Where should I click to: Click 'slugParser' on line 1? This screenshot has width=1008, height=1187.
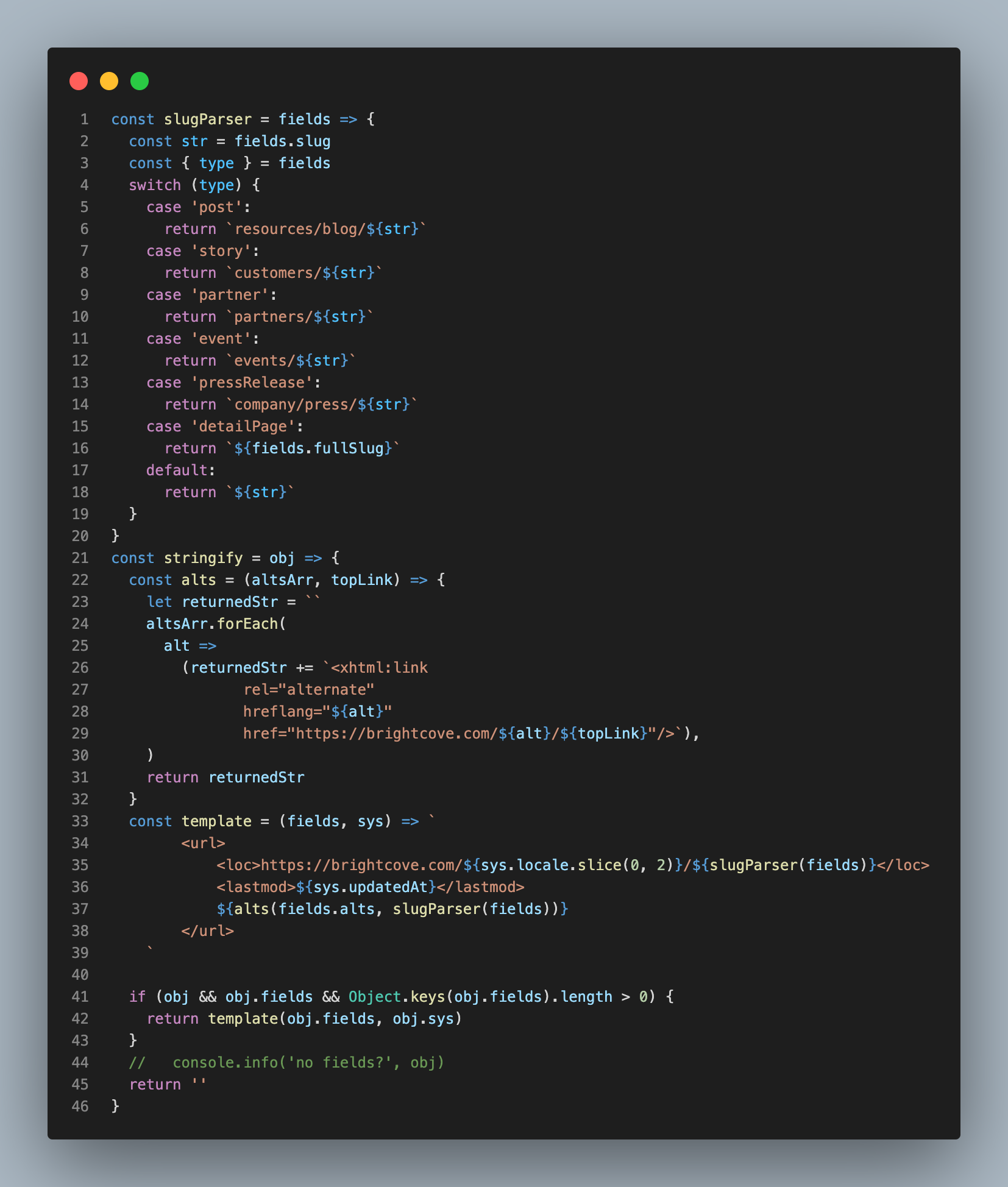pyautogui.click(x=208, y=119)
